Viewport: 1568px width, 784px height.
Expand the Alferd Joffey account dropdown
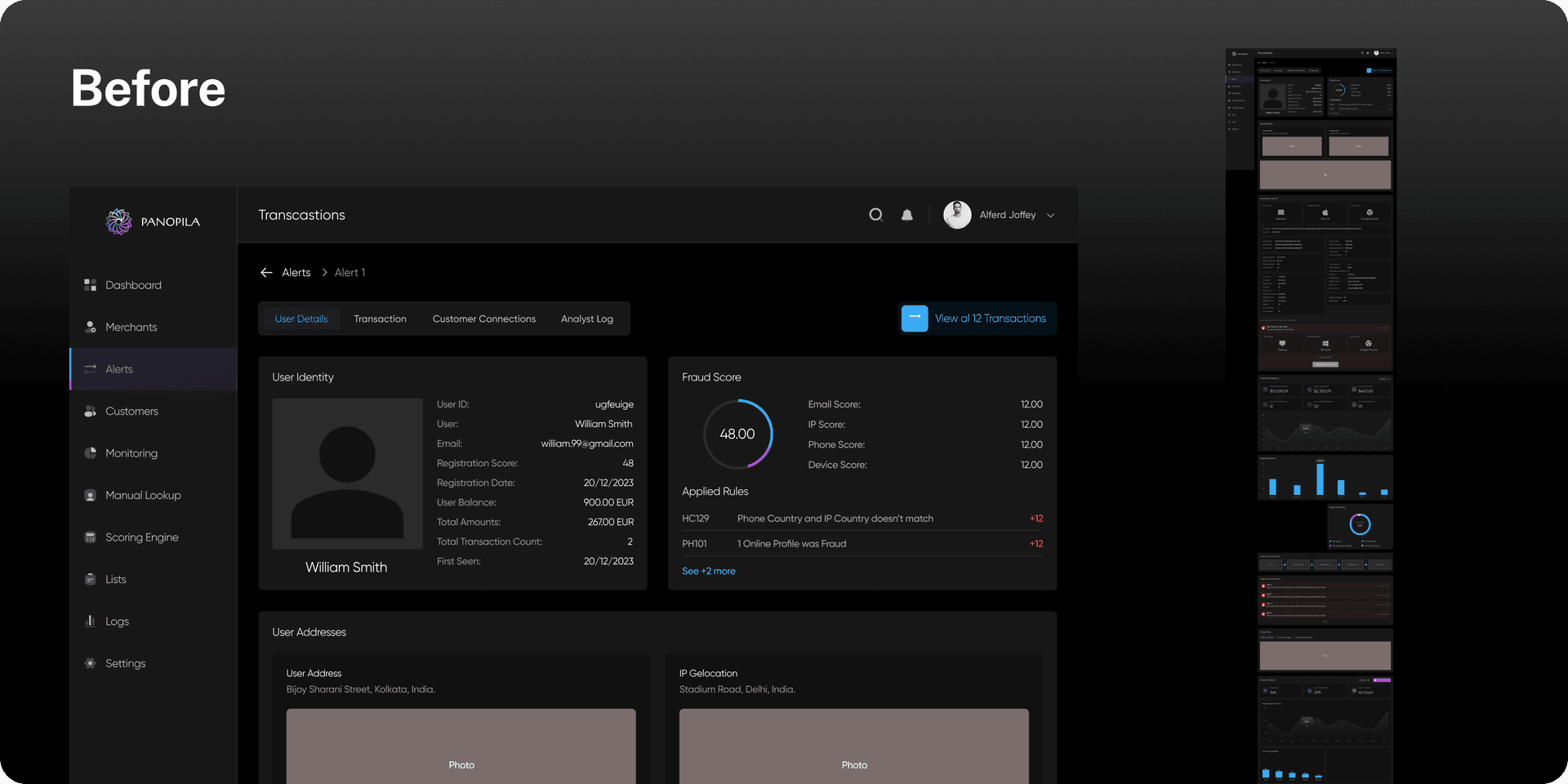coord(1050,215)
